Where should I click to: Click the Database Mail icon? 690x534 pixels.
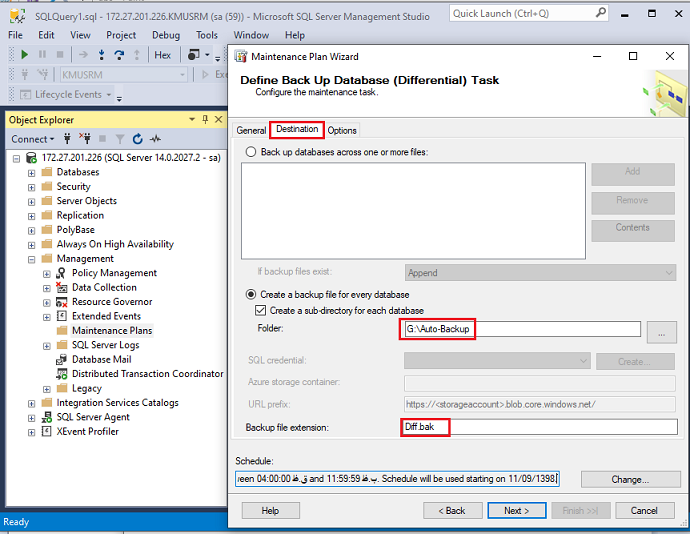pos(62,359)
